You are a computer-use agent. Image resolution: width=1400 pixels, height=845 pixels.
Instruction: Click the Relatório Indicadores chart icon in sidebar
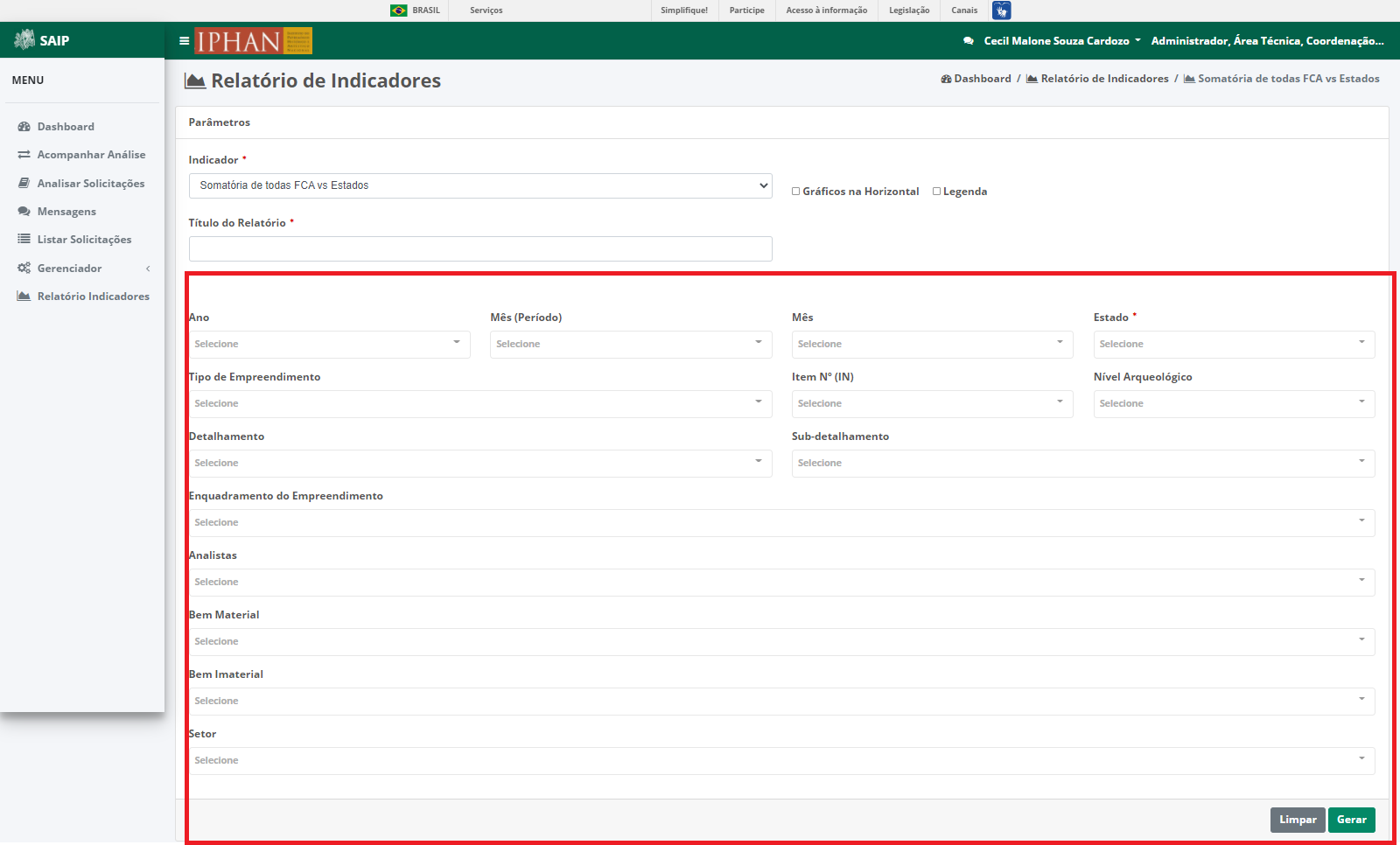(x=24, y=297)
